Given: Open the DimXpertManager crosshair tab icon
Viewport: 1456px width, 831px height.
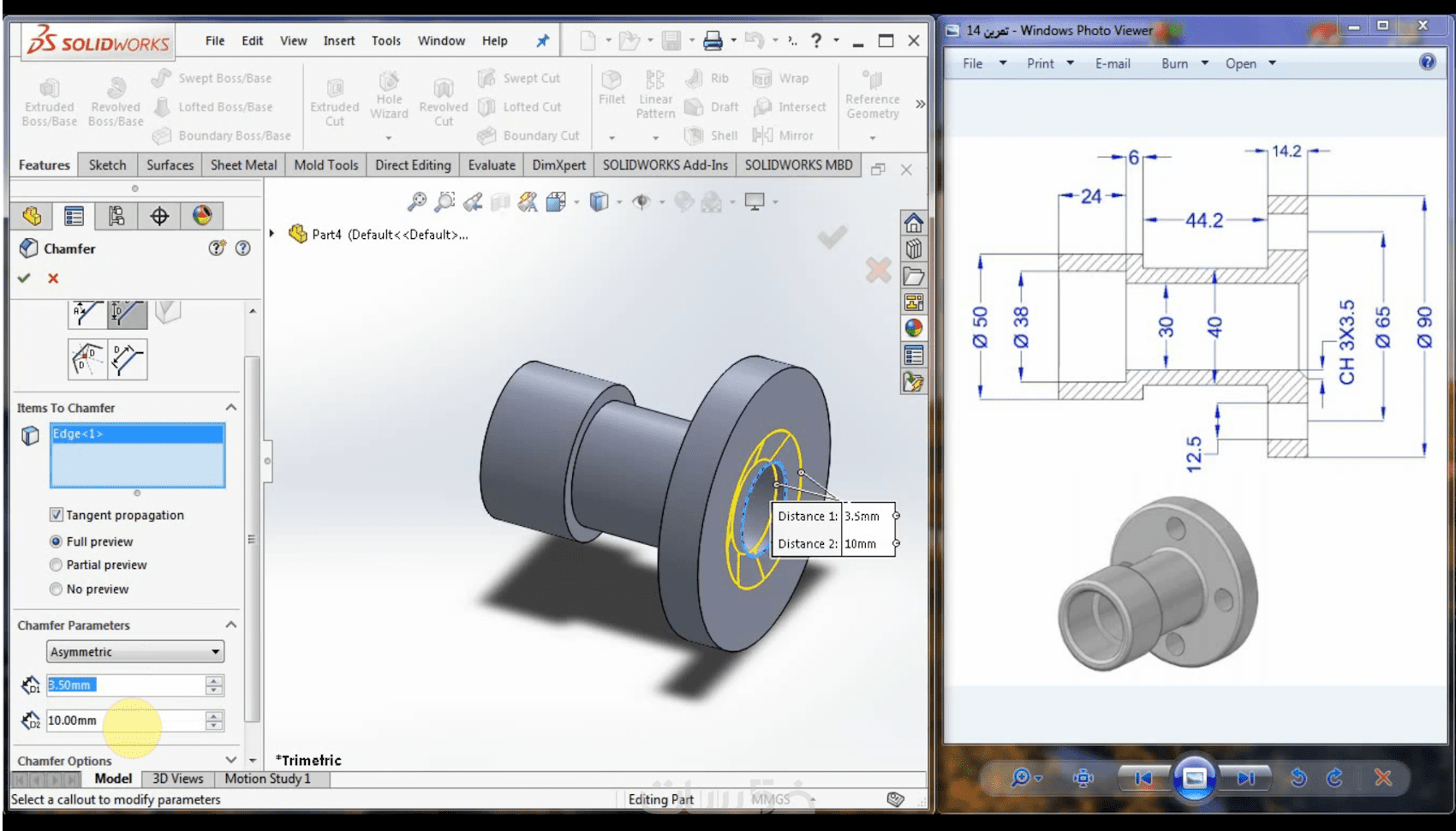Looking at the screenshot, I should pyautogui.click(x=159, y=216).
